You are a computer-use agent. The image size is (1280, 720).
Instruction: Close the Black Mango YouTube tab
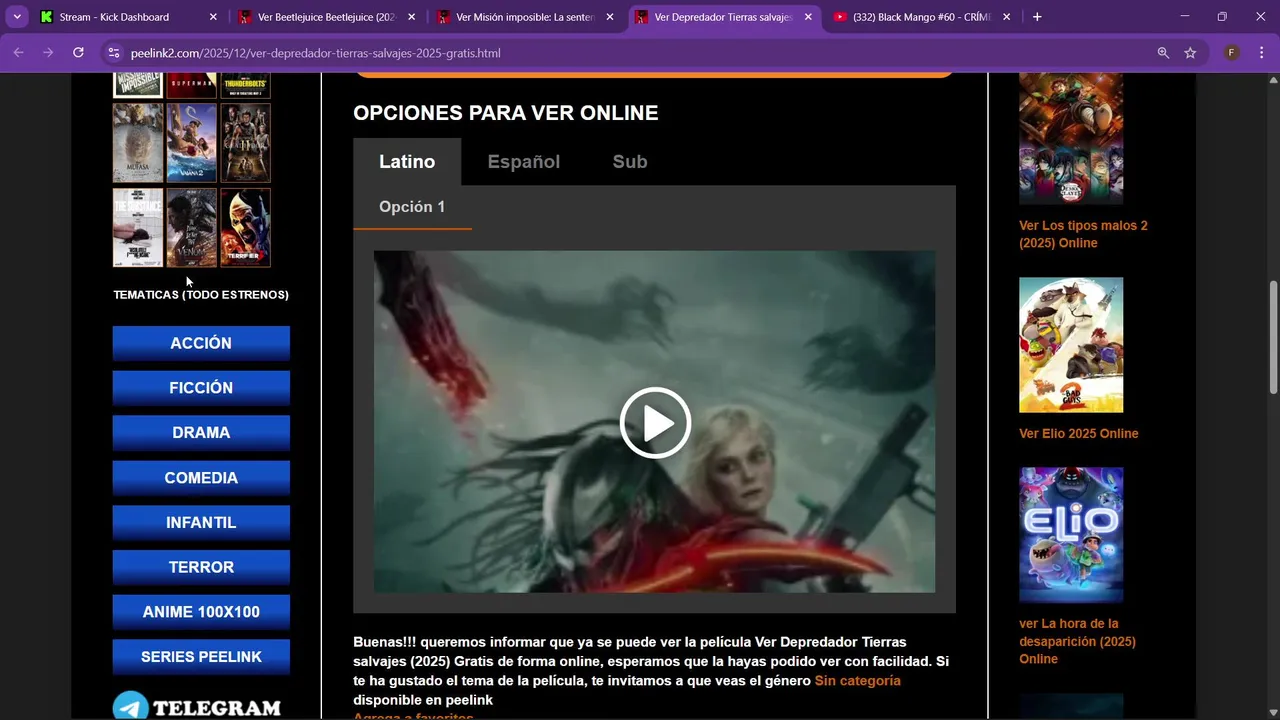pyautogui.click(x=1006, y=17)
